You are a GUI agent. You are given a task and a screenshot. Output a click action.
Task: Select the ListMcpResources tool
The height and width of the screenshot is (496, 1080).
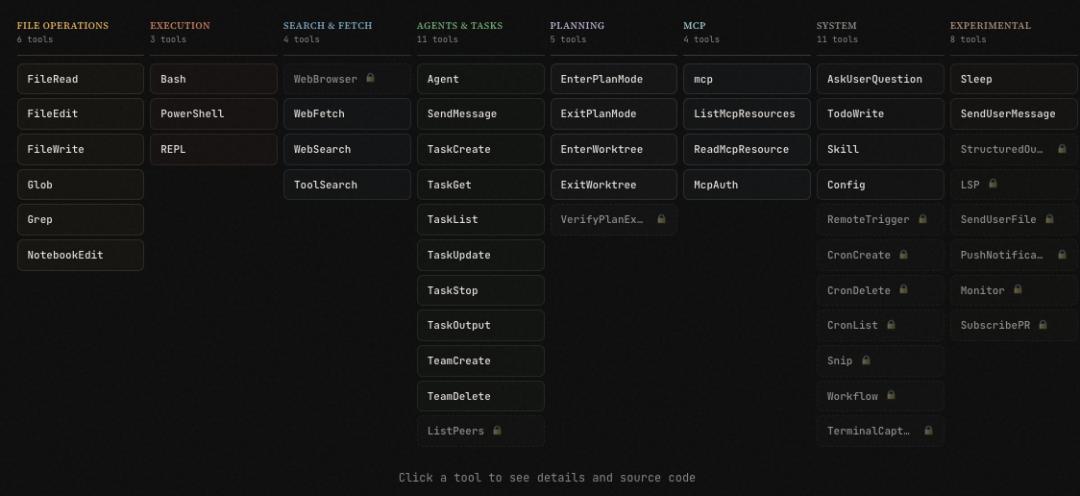[746, 114]
